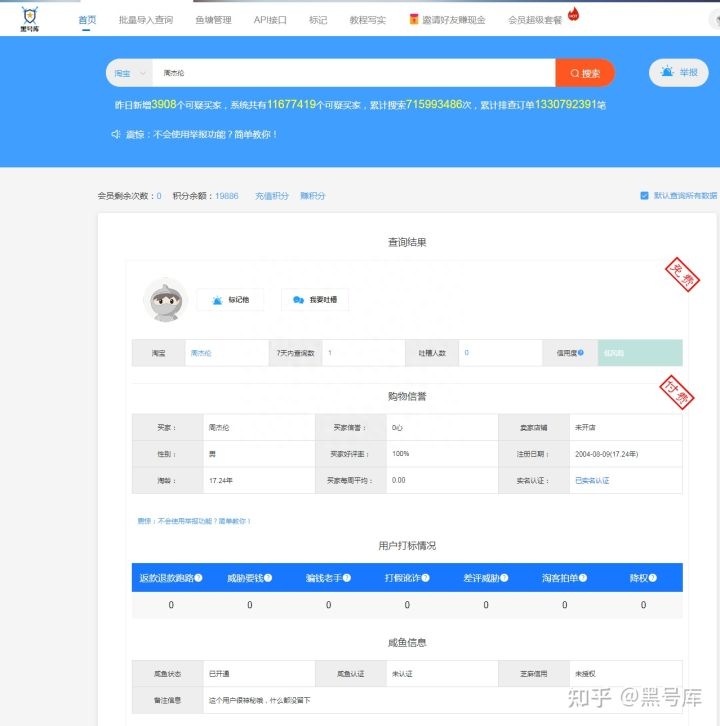720x726 pixels.
Task: Click the 淘客拍单 help icon
Action: [x=582, y=578]
